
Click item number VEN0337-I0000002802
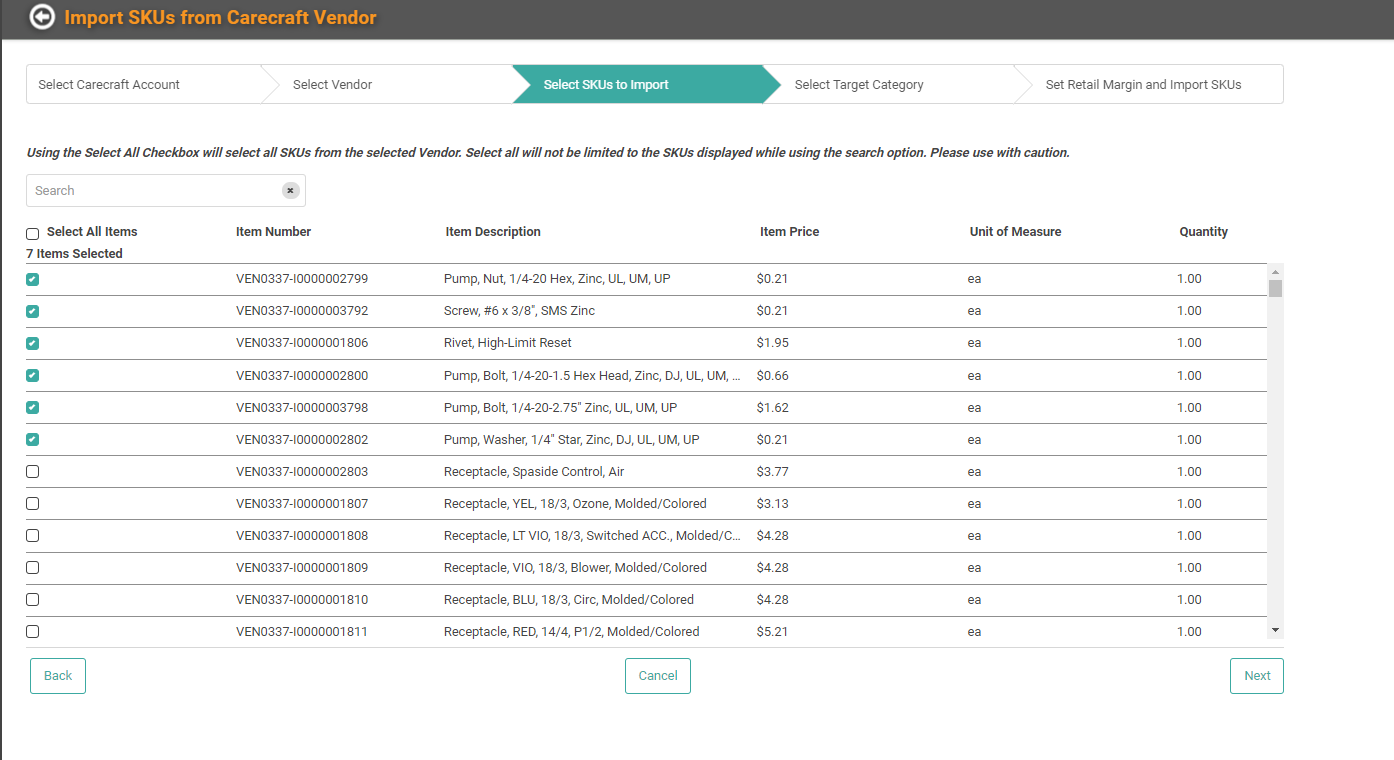click(302, 440)
